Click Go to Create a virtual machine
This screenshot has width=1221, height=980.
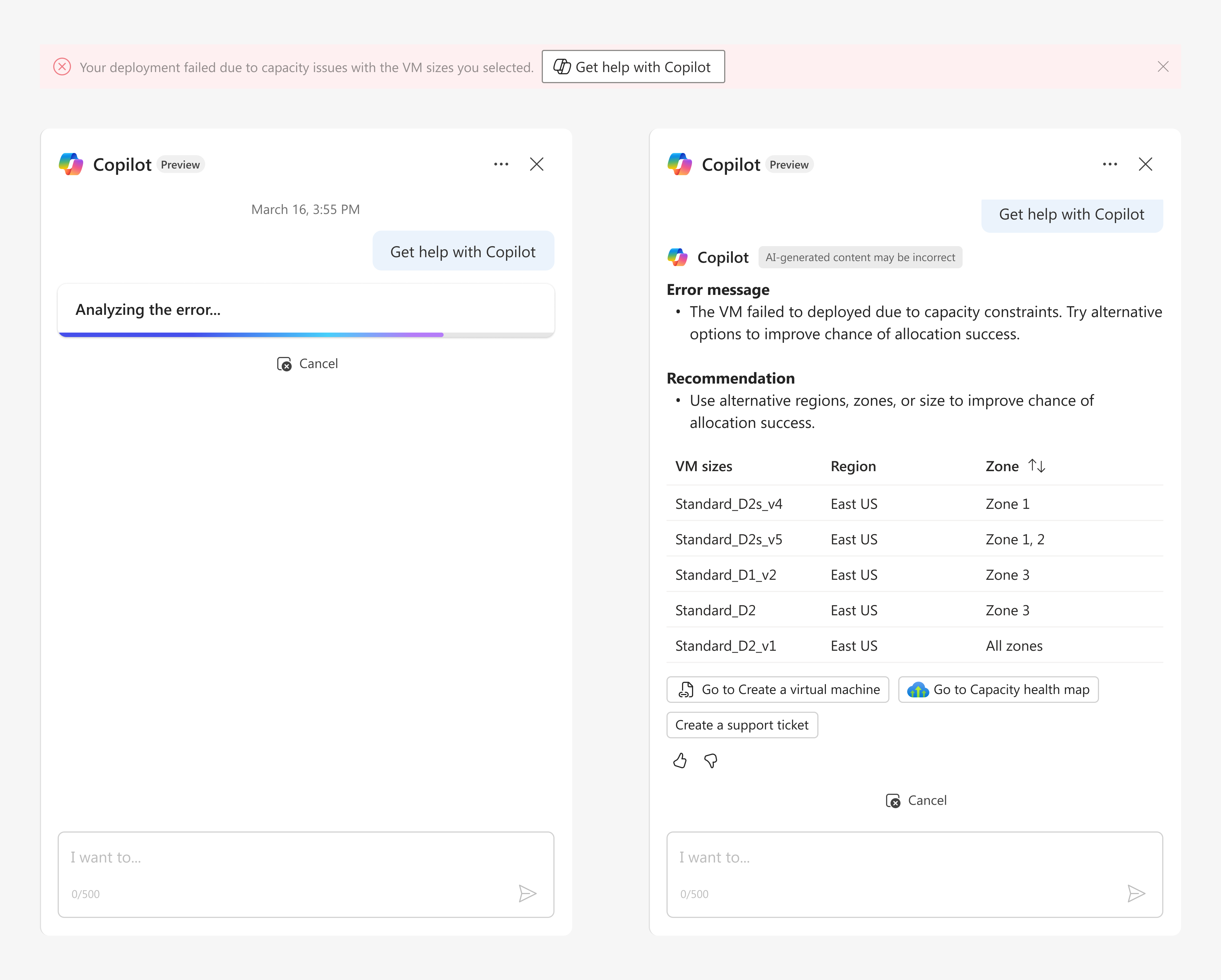click(778, 690)
